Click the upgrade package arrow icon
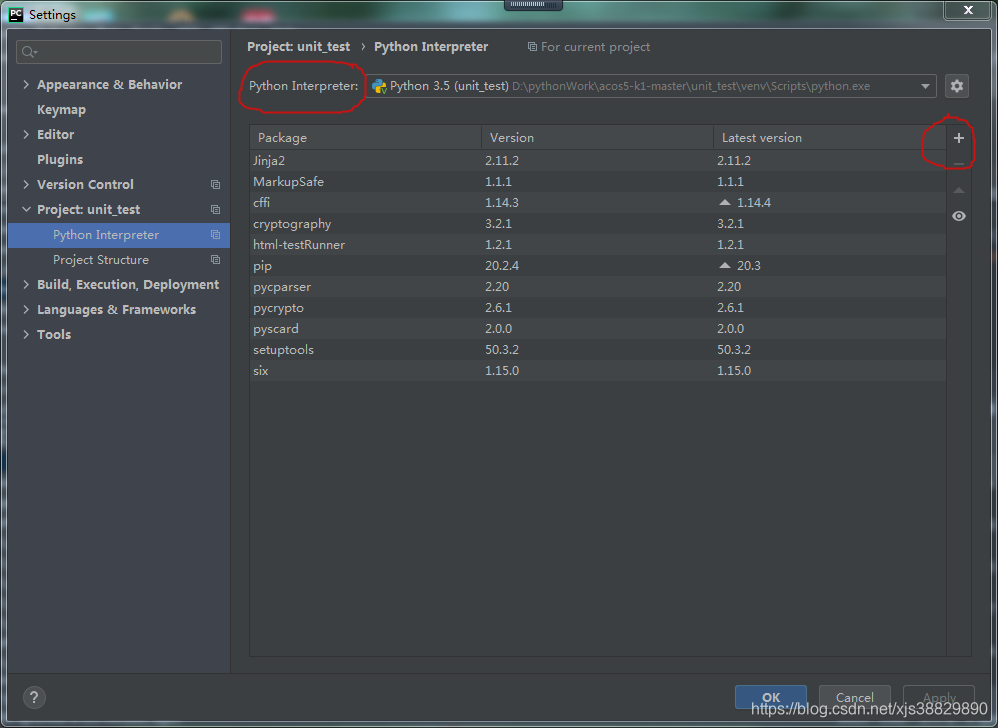Viewport: 998px width, 728px height. [x=959, y=190]
